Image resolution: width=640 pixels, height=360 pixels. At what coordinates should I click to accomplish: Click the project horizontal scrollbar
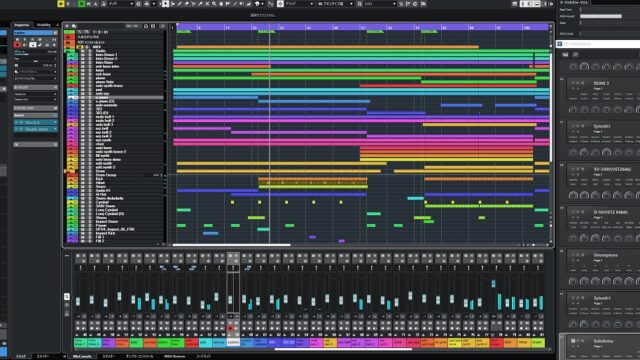coord(231,245)
